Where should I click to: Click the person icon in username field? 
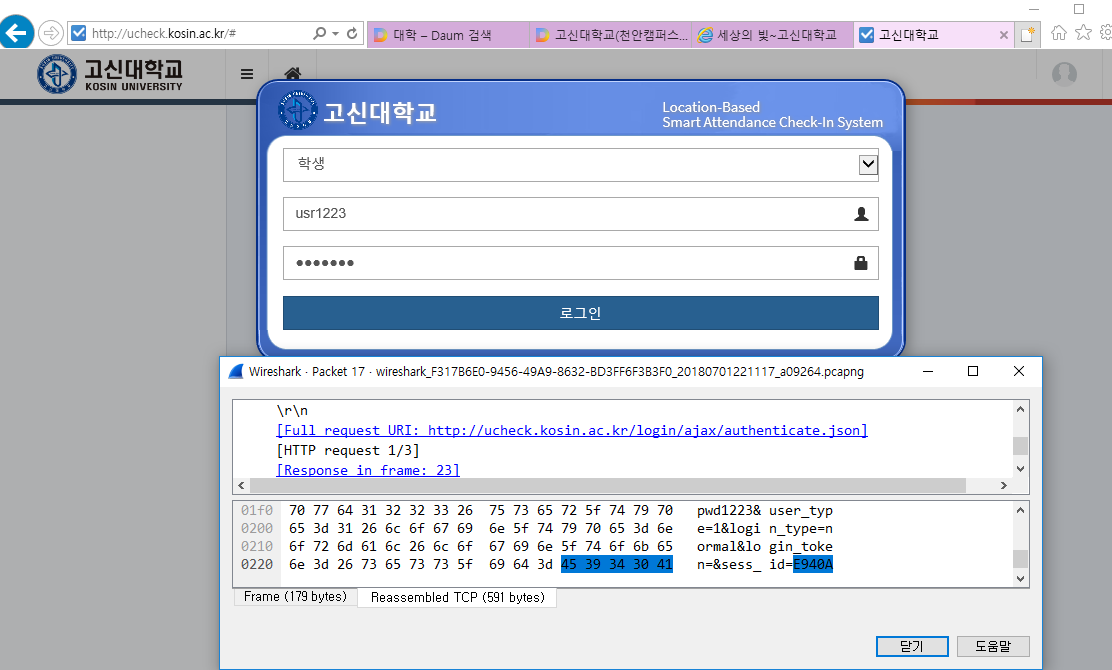(x=861, y=214)
